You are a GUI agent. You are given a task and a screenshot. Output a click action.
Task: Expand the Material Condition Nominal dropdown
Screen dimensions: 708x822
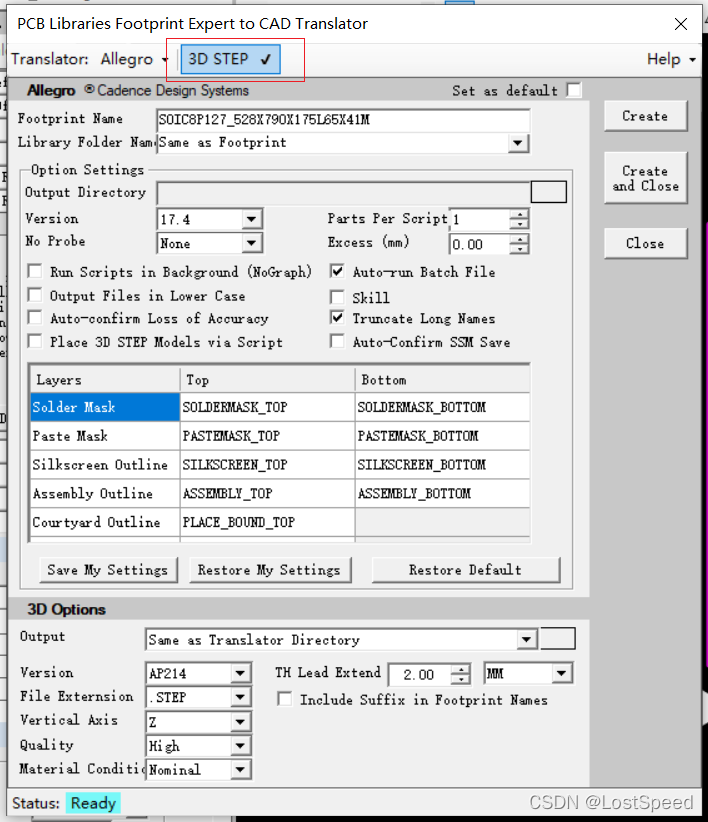point(240,770)
